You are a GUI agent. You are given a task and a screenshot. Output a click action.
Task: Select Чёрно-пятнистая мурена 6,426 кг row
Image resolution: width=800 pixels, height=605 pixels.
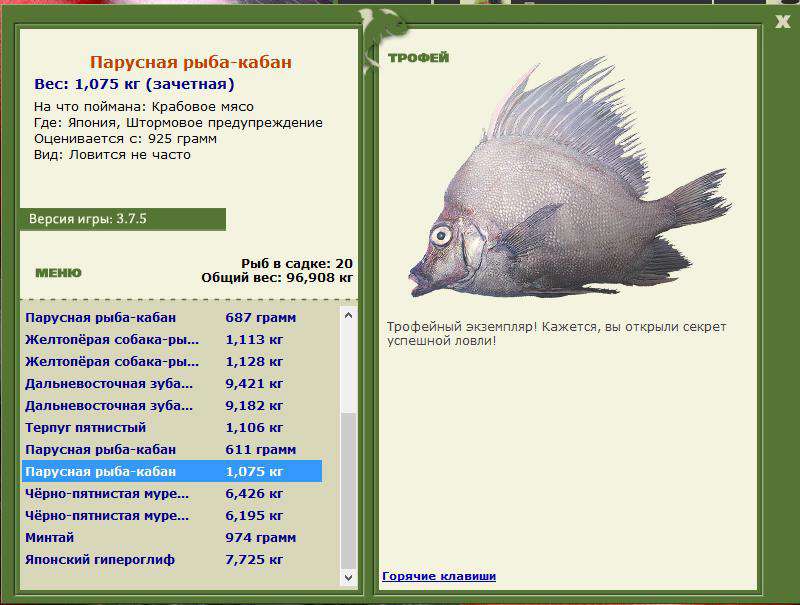coord(172,493)
